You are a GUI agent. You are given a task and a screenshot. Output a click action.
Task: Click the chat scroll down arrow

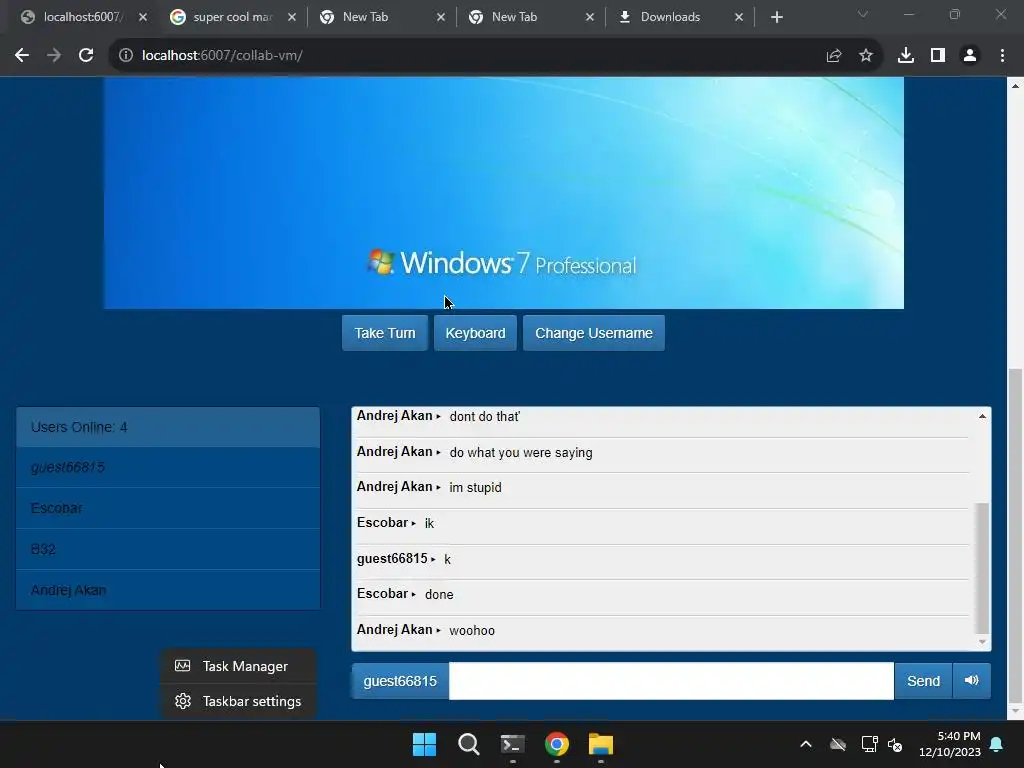click(982, 642)
